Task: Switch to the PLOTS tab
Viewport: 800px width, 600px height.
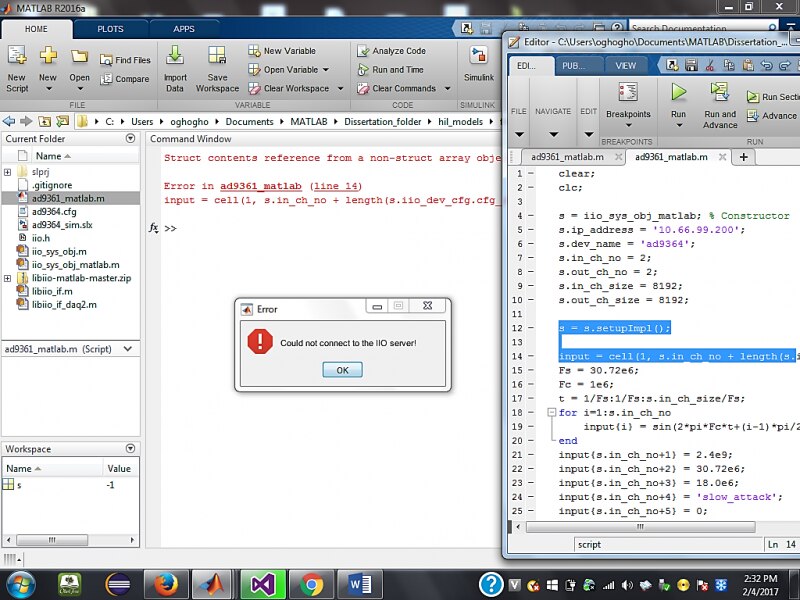Action: coord(110,29)
